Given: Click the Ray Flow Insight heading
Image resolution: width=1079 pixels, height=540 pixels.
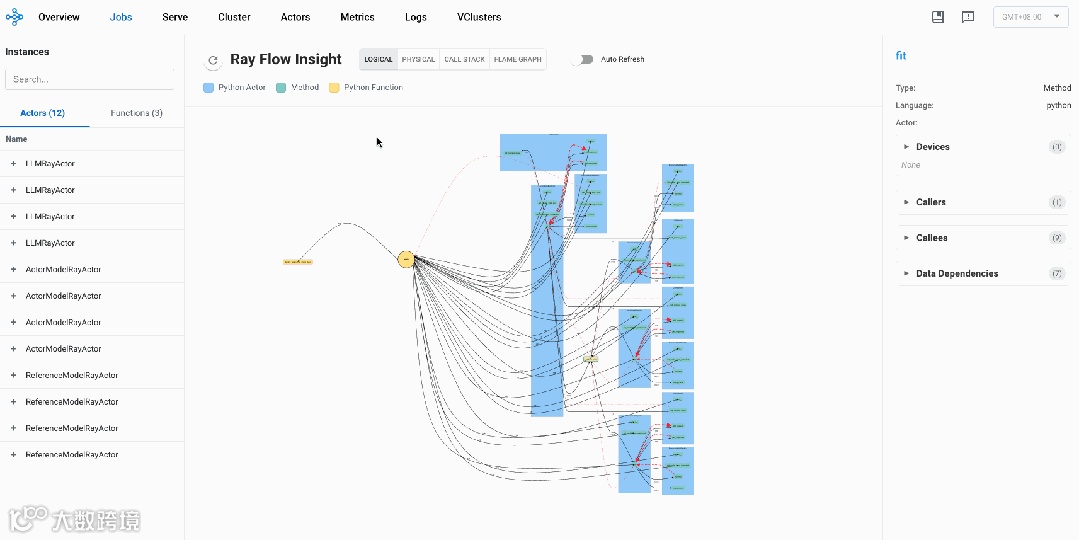Looking at the screenshot, I should pyautogui.click(x=286, y=59).
